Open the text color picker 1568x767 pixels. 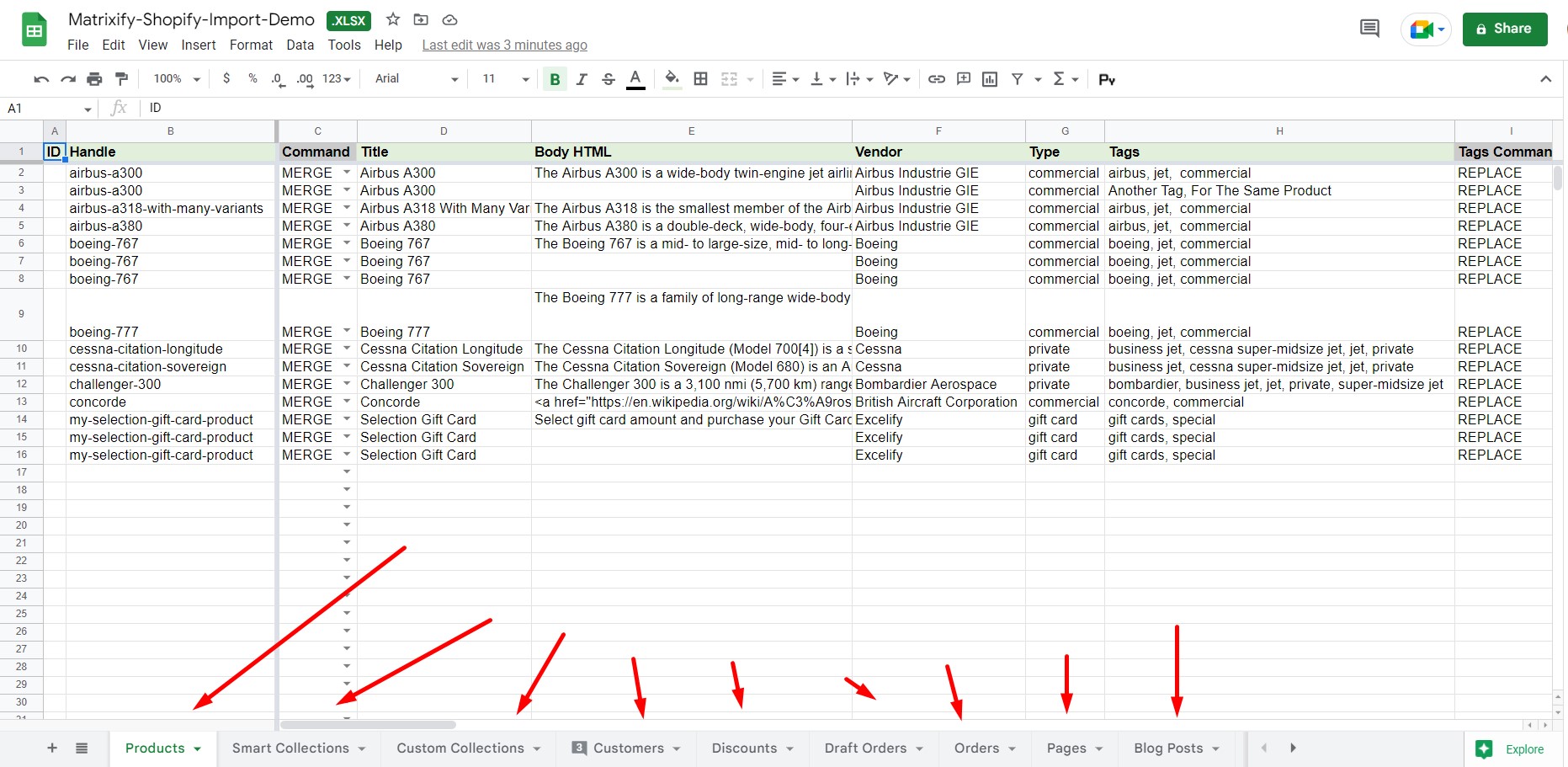coord(636,79)
